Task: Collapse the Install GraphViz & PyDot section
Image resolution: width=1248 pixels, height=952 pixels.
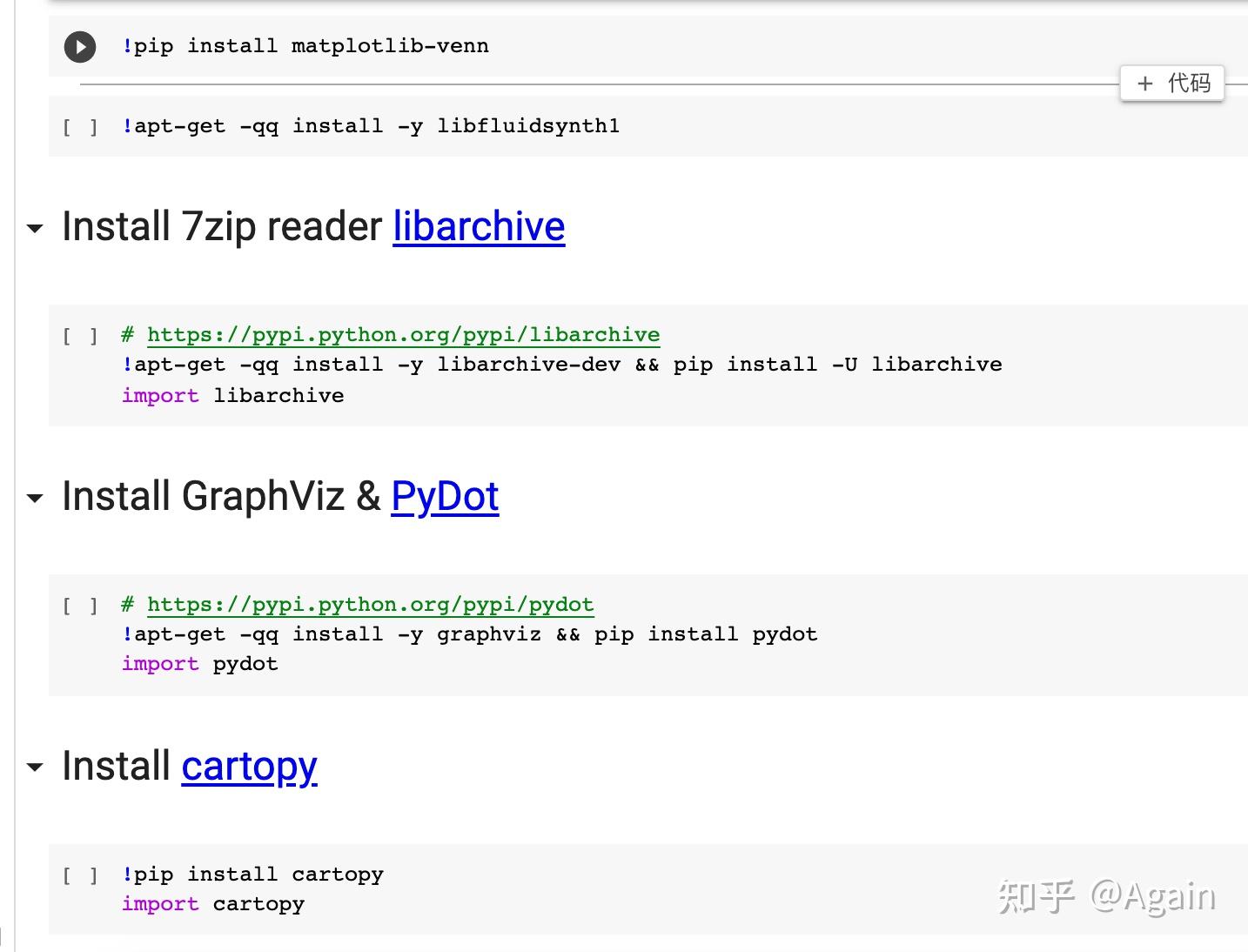Action: (x=35, y=499)
